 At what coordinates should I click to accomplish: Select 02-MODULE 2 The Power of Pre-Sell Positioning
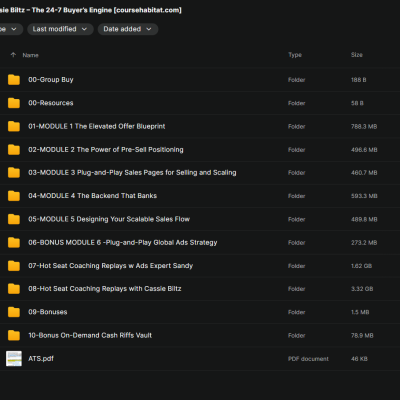106,150
